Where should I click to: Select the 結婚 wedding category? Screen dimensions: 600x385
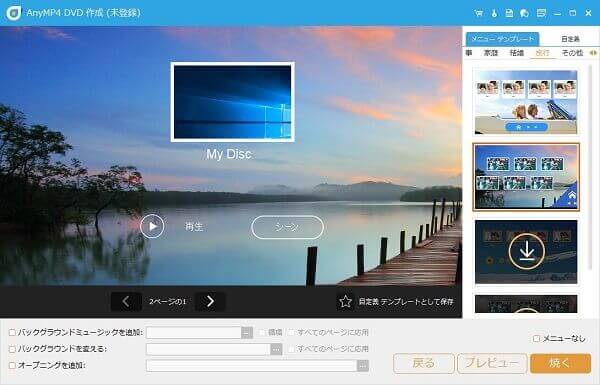517,53
